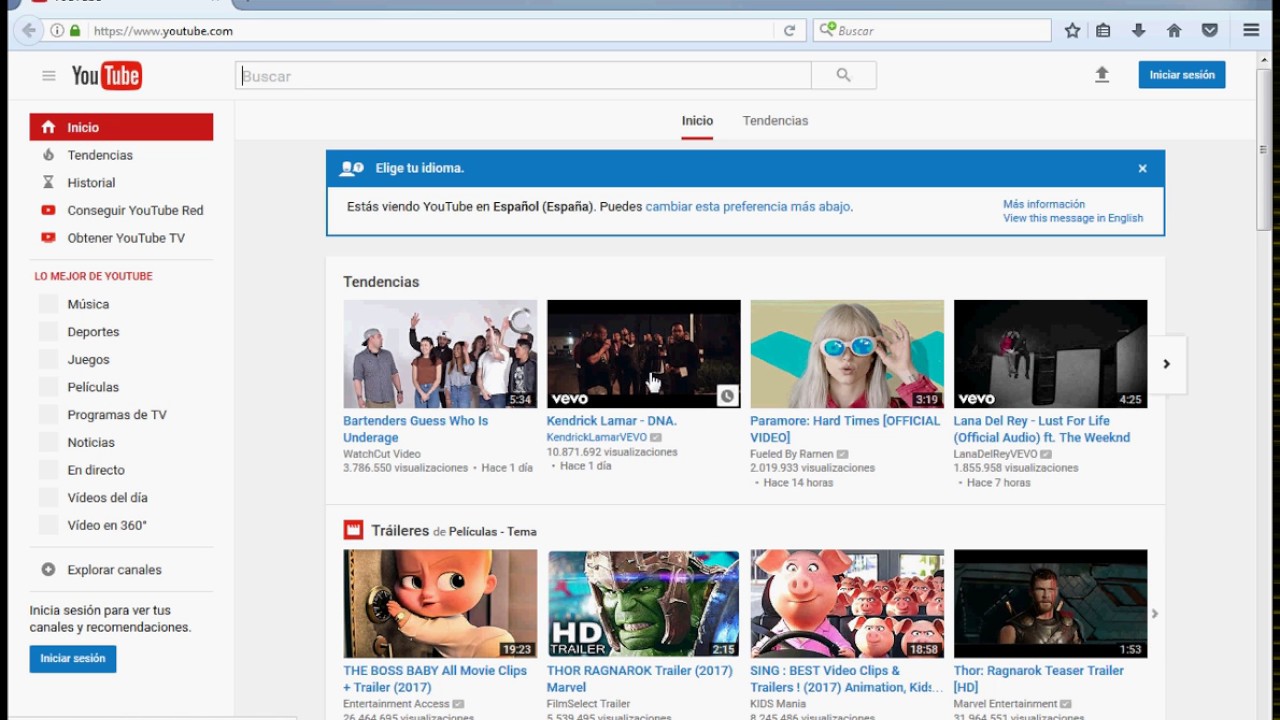Open Paramore Hard Times video thumbnail

pyautogui.click(x=847, y=354)
